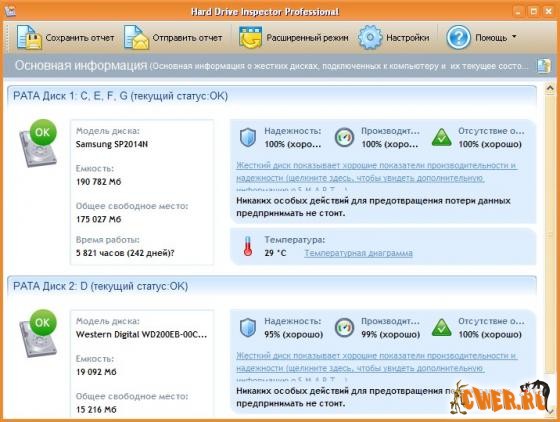Click Disk 1 Отсутствие о... 100% value
The width and height of the screenshot is (560, 422).
tap(490, 144)
